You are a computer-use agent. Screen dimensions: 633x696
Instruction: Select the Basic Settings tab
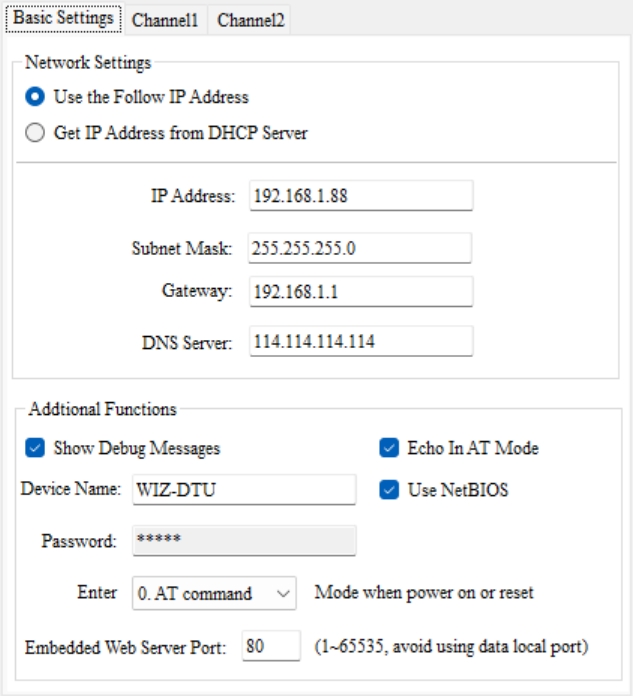click(x=62, y=19)
